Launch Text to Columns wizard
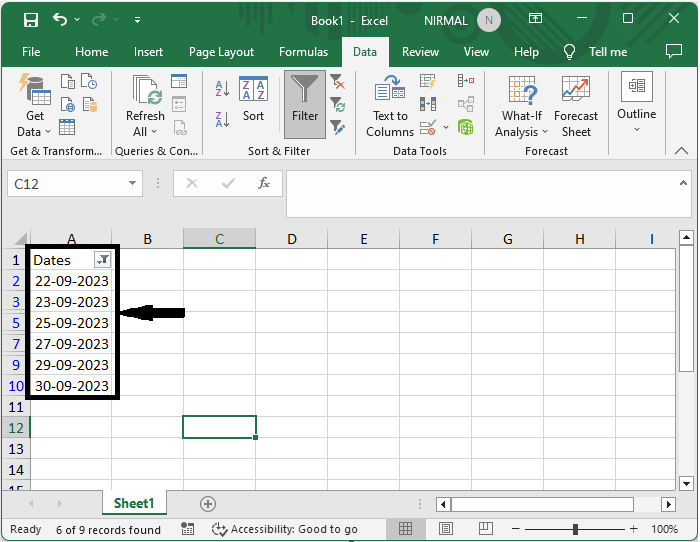Screen dimensions: 700x542 point(390,105)
